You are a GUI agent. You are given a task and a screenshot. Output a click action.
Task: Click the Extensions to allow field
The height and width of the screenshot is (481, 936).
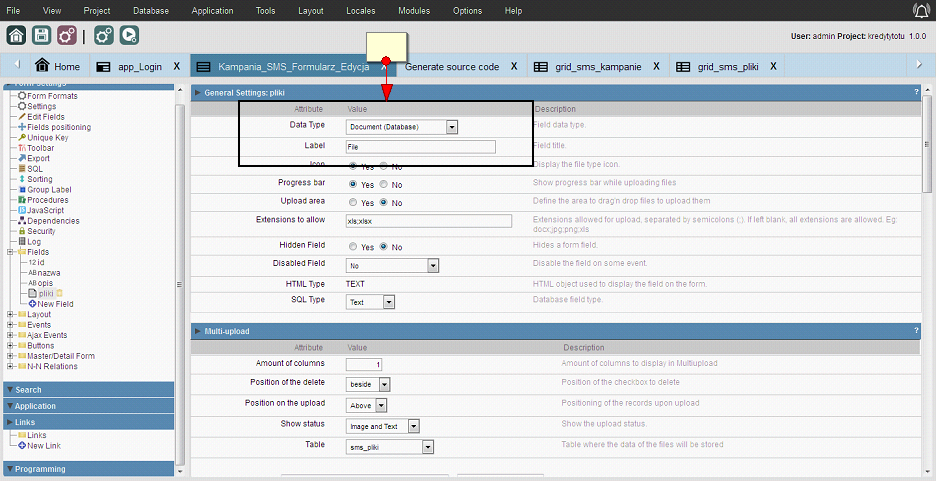(x=429, y=221)
